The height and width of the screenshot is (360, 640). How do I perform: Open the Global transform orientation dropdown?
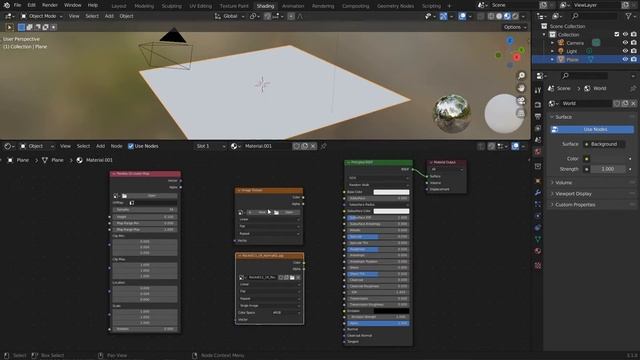(229, 16)
